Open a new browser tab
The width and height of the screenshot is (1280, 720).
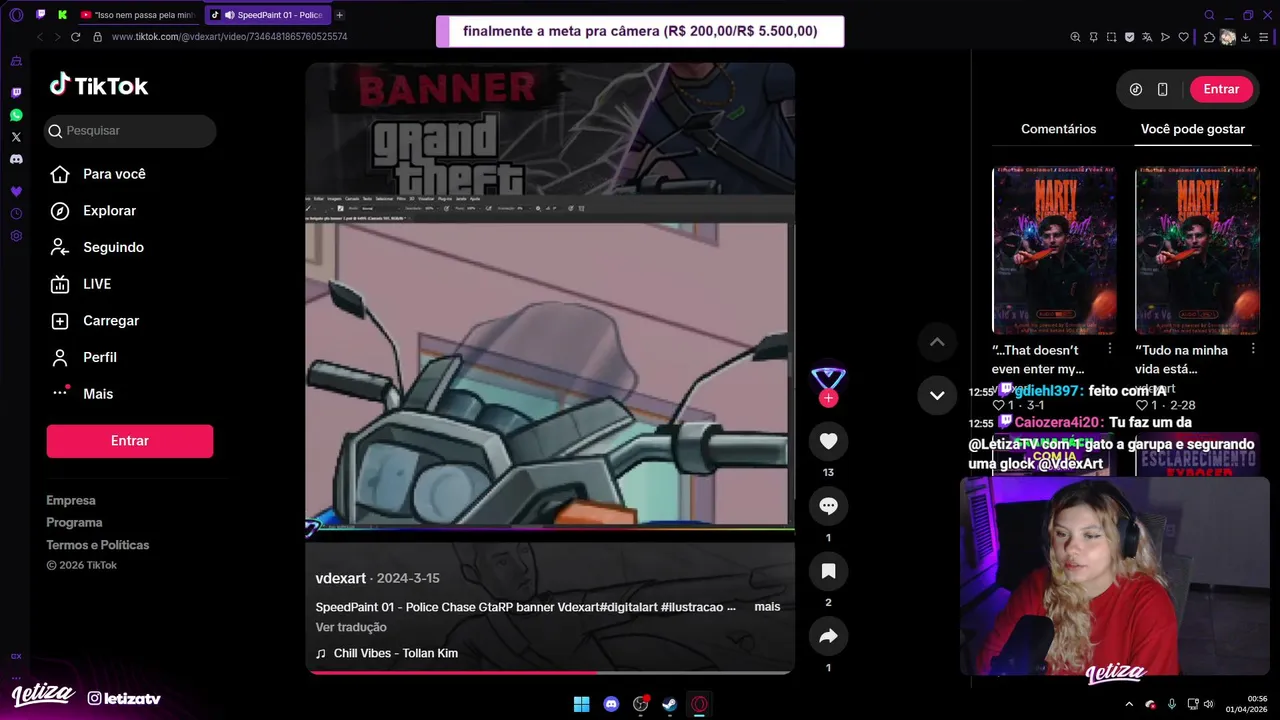(340, 15)
